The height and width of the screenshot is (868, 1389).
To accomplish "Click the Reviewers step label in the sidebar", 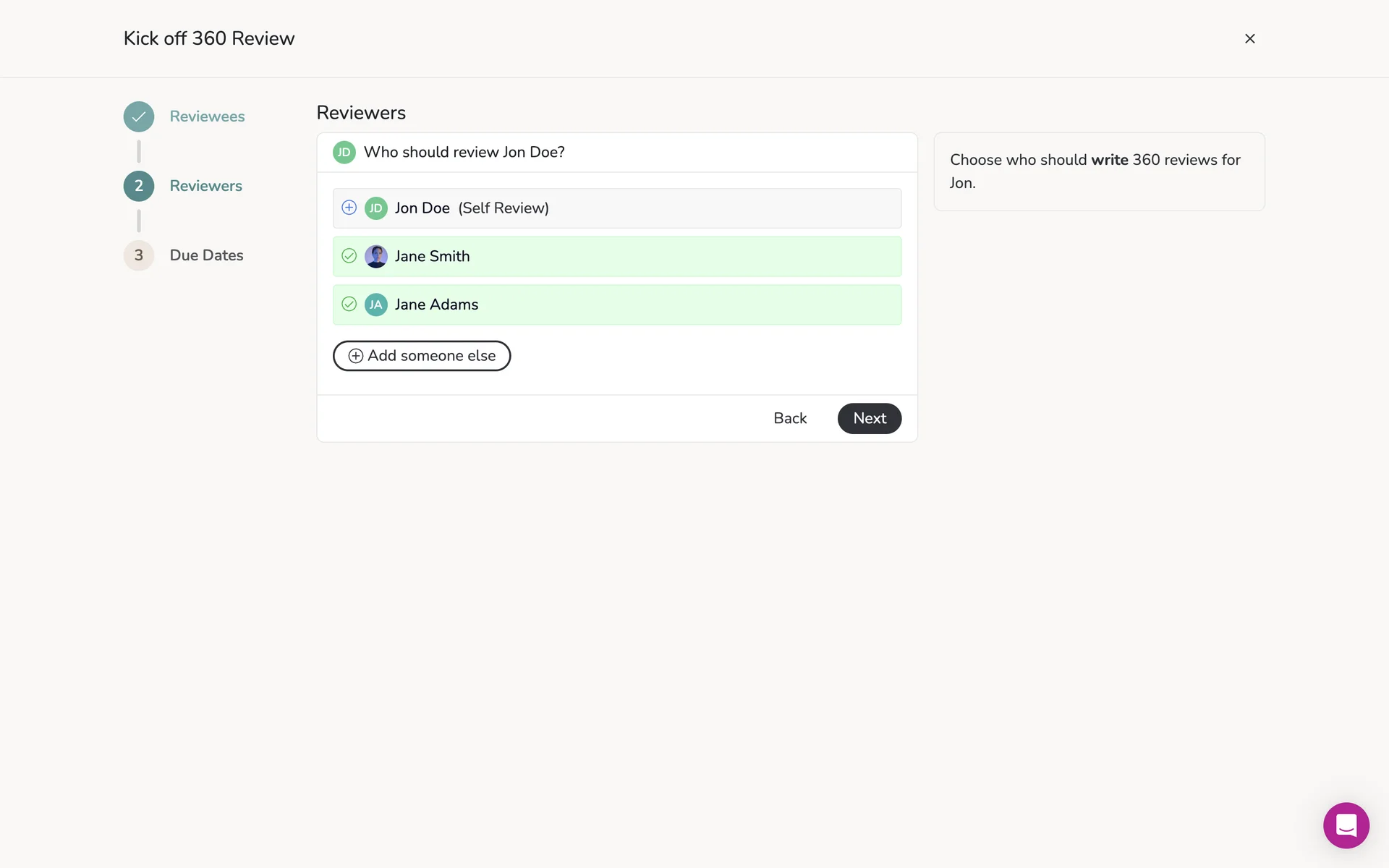I will 205,186.
